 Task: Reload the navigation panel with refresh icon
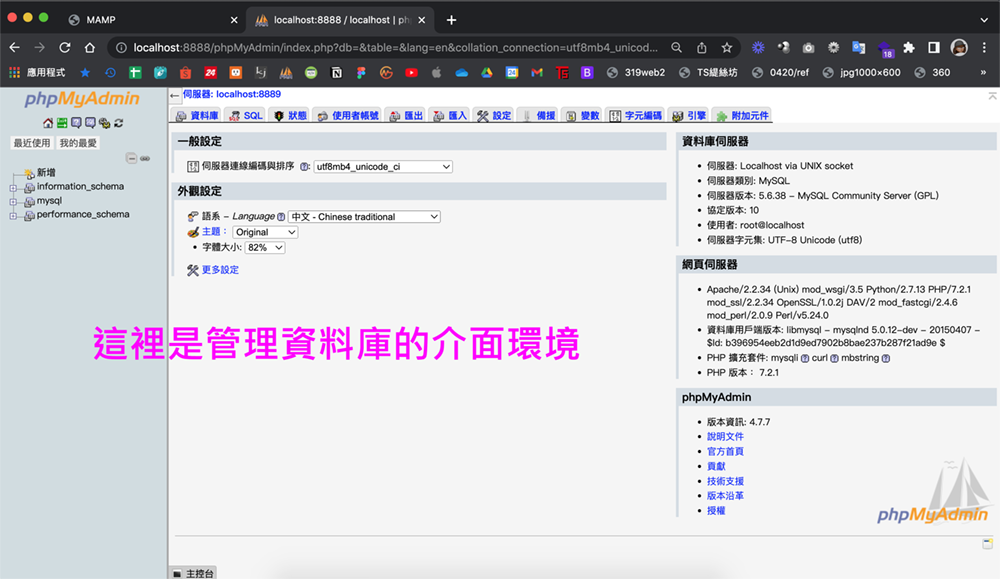pos(118,123)
